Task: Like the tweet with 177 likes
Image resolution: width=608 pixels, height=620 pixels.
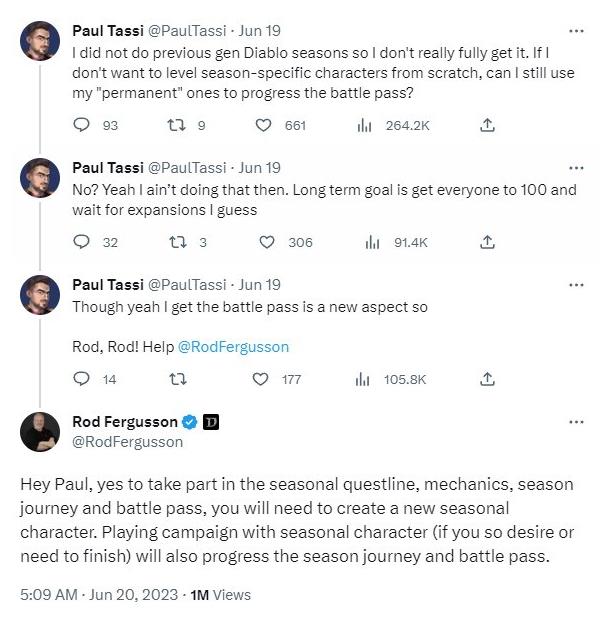Action: [x=261, y=379]
